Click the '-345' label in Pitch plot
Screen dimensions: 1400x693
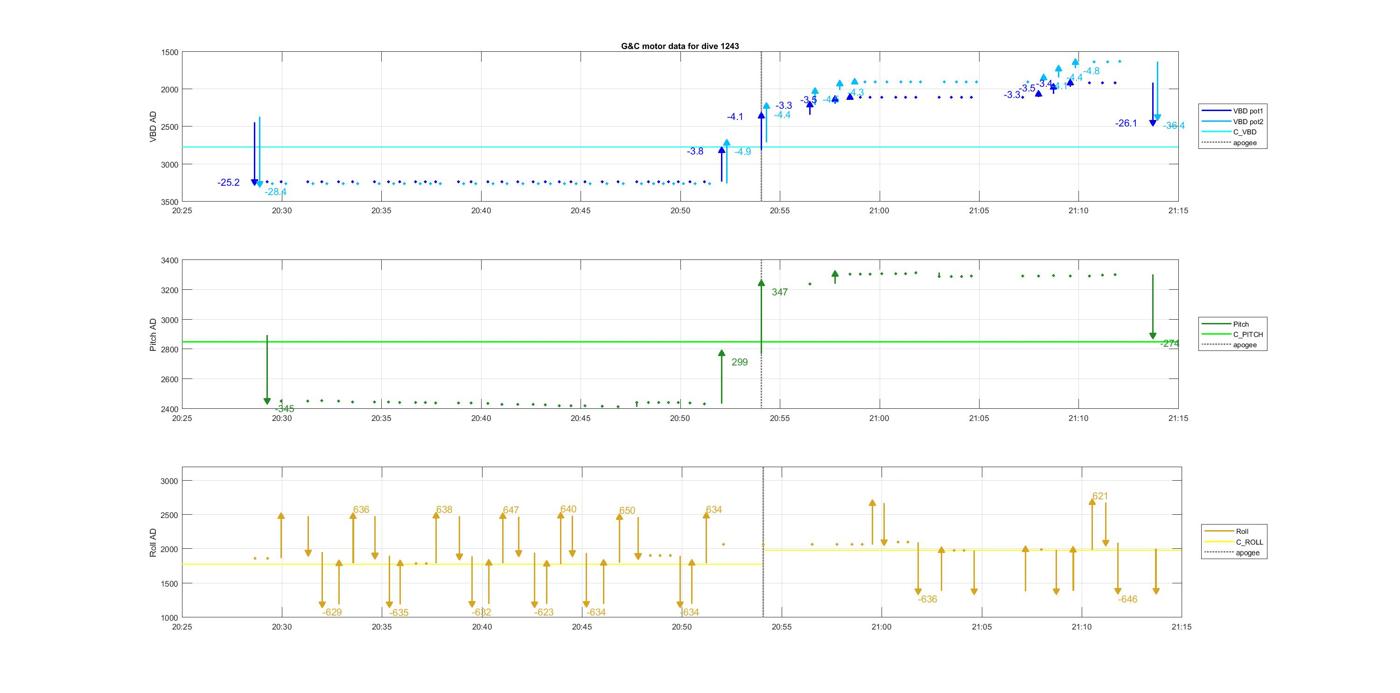coord(285,409)
